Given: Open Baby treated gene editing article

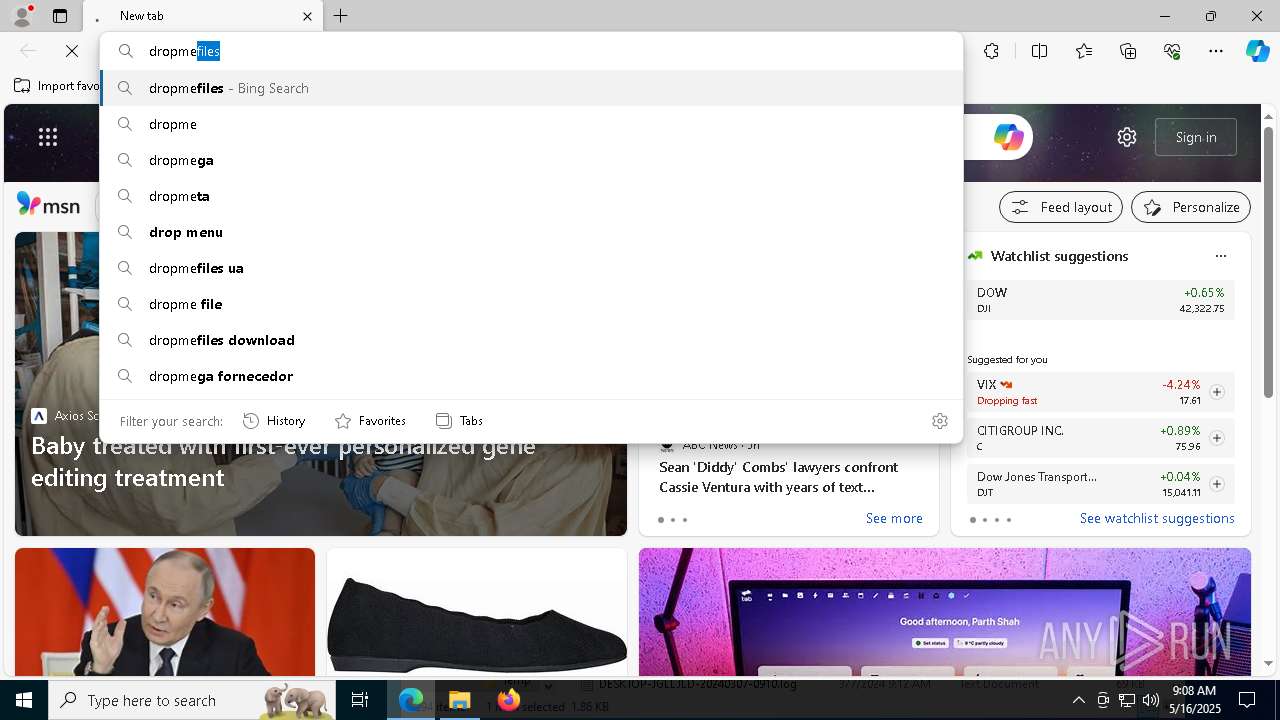Looking at the screenshot, I should [x=283, y=462].
